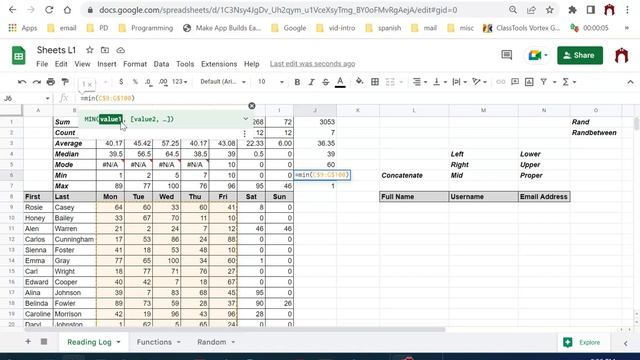This screenshot has height=360, width=640.
Task: Decrease decimal places icon
Action: [149, 82]
